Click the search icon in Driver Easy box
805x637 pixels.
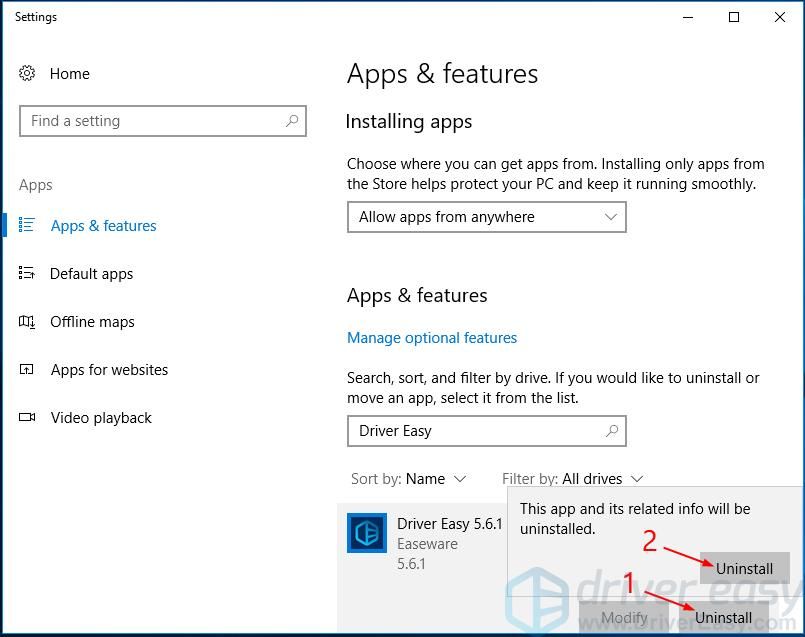(611, 431)
